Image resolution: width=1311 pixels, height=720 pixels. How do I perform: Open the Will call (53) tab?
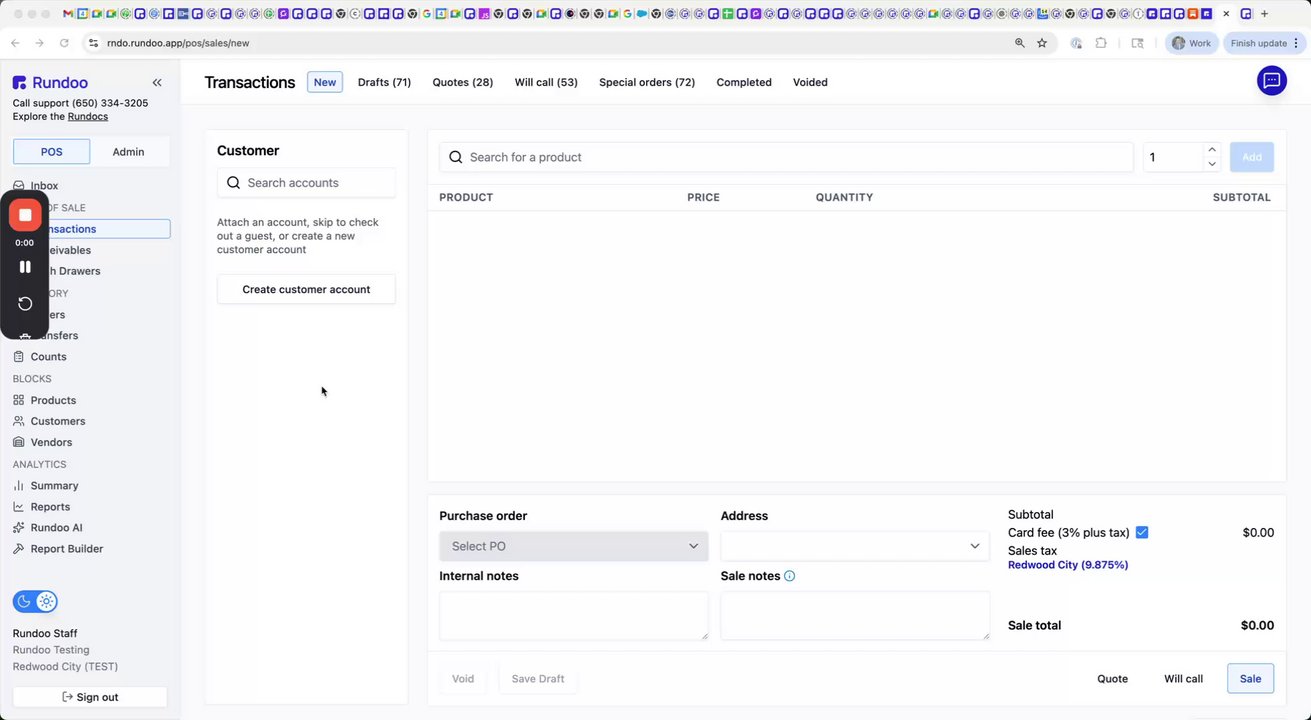coord(546,82)
